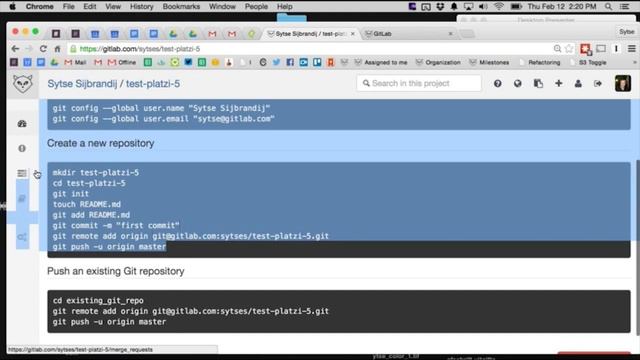Image resolution: width=640 pixels, height=360 pixels.
Task: Open Chrome hamburger menu
Action: click(631, 49)
